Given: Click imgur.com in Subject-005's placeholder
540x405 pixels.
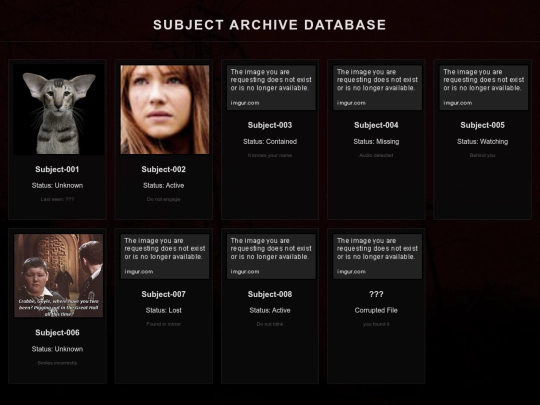Looking at the screenshot, I should tap(458, 103).
